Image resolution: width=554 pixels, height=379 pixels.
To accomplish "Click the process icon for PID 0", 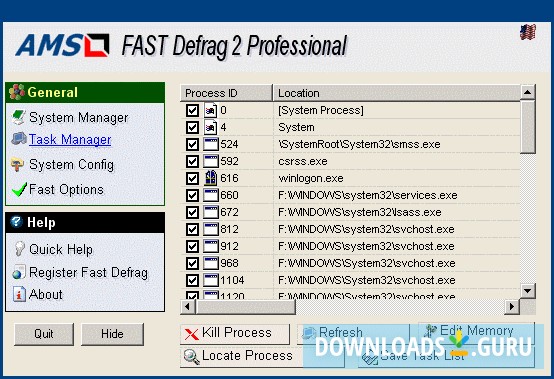I will (210, 110).
